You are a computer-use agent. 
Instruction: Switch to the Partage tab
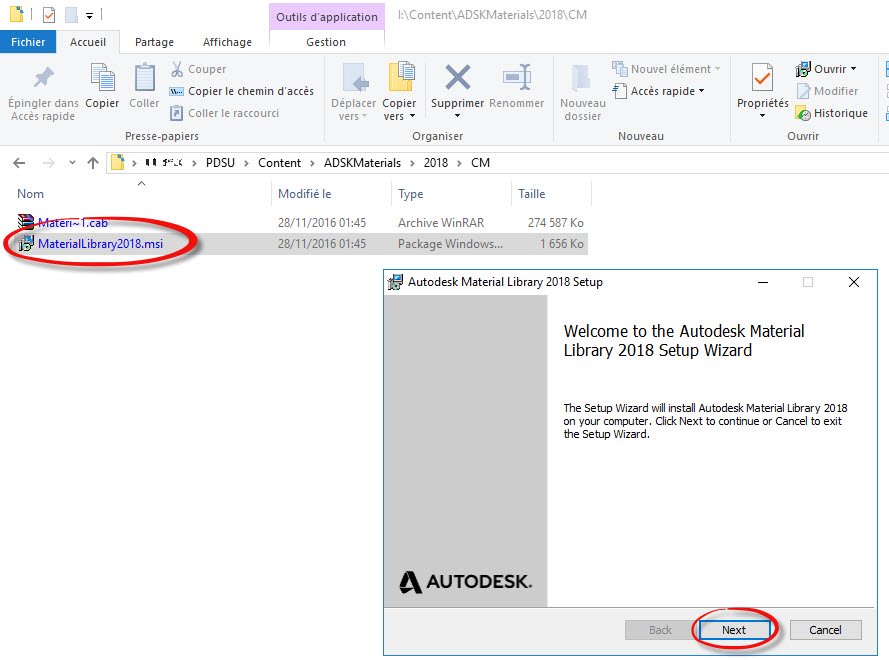(154, 42)
